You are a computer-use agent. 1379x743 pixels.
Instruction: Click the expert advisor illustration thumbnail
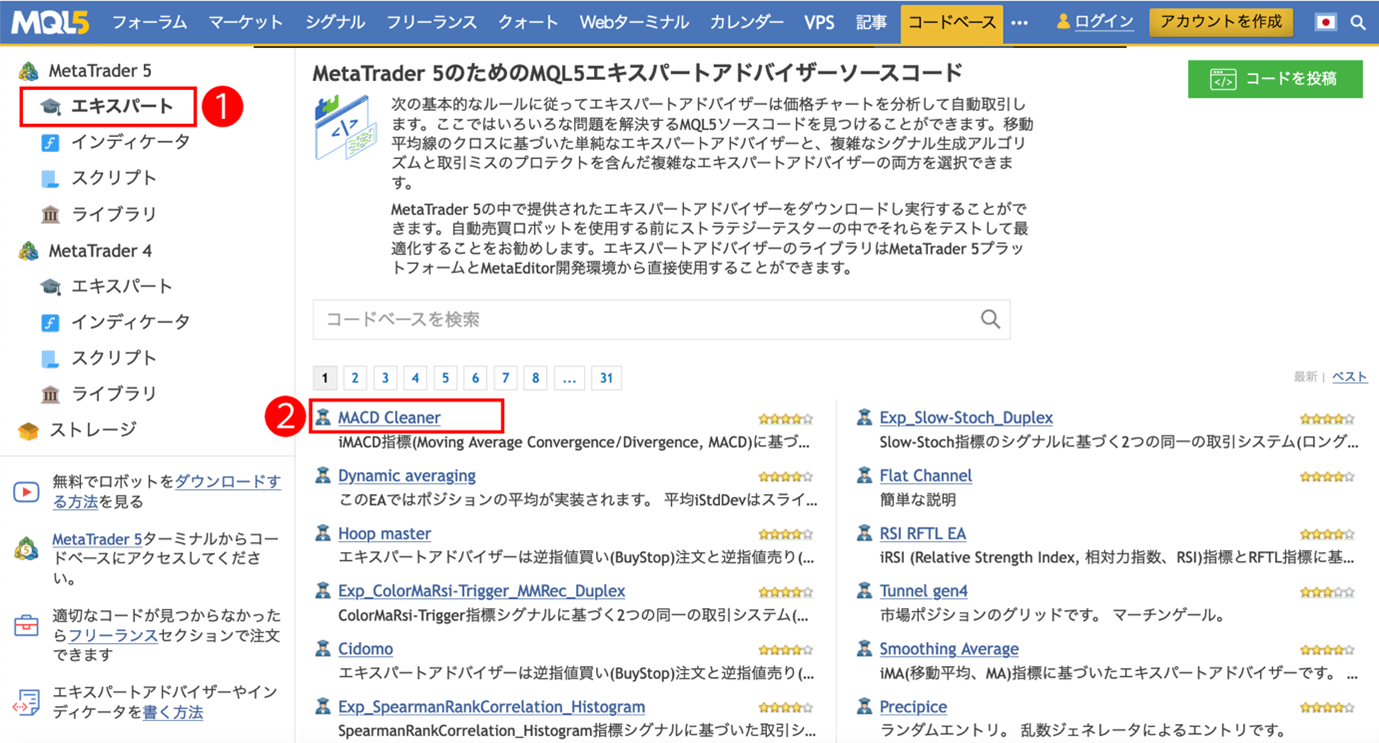346,128
